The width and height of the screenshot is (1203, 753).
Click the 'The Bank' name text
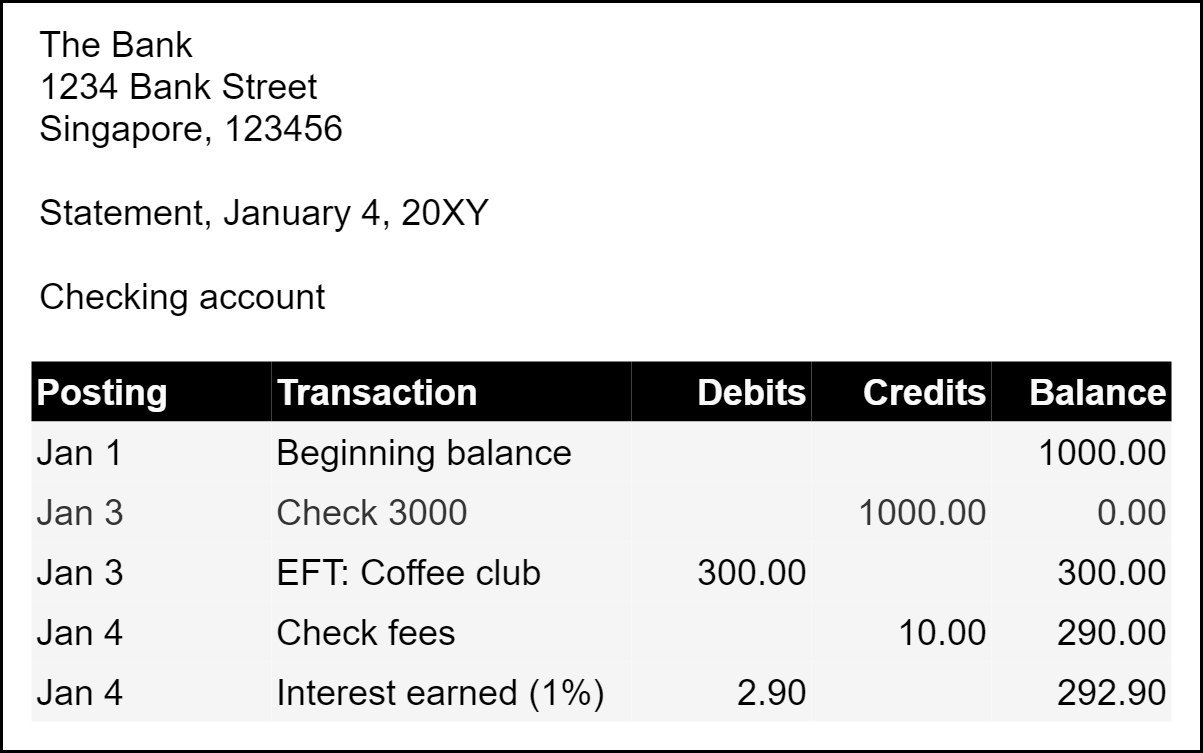(x=116, y=45)
